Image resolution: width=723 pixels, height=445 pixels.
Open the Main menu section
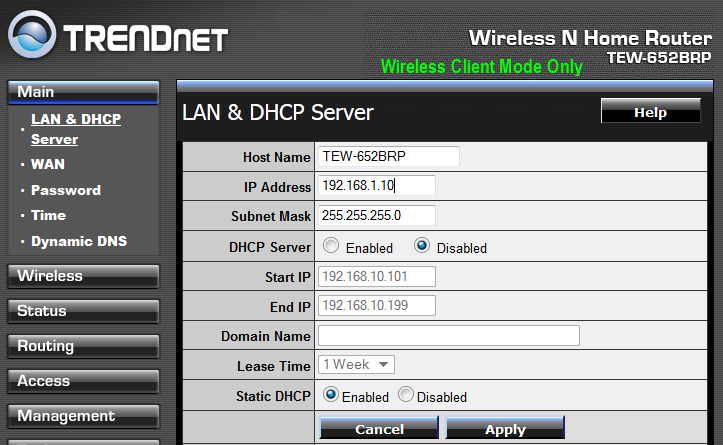(83, 92)
